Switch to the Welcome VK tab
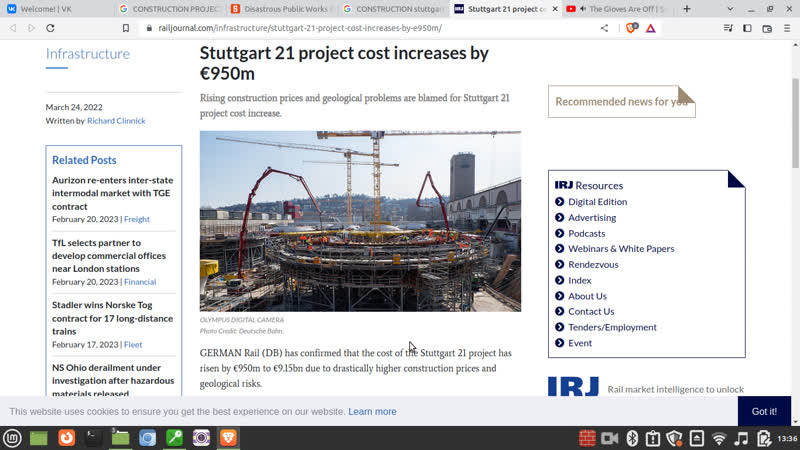 (x=57, y=9)
